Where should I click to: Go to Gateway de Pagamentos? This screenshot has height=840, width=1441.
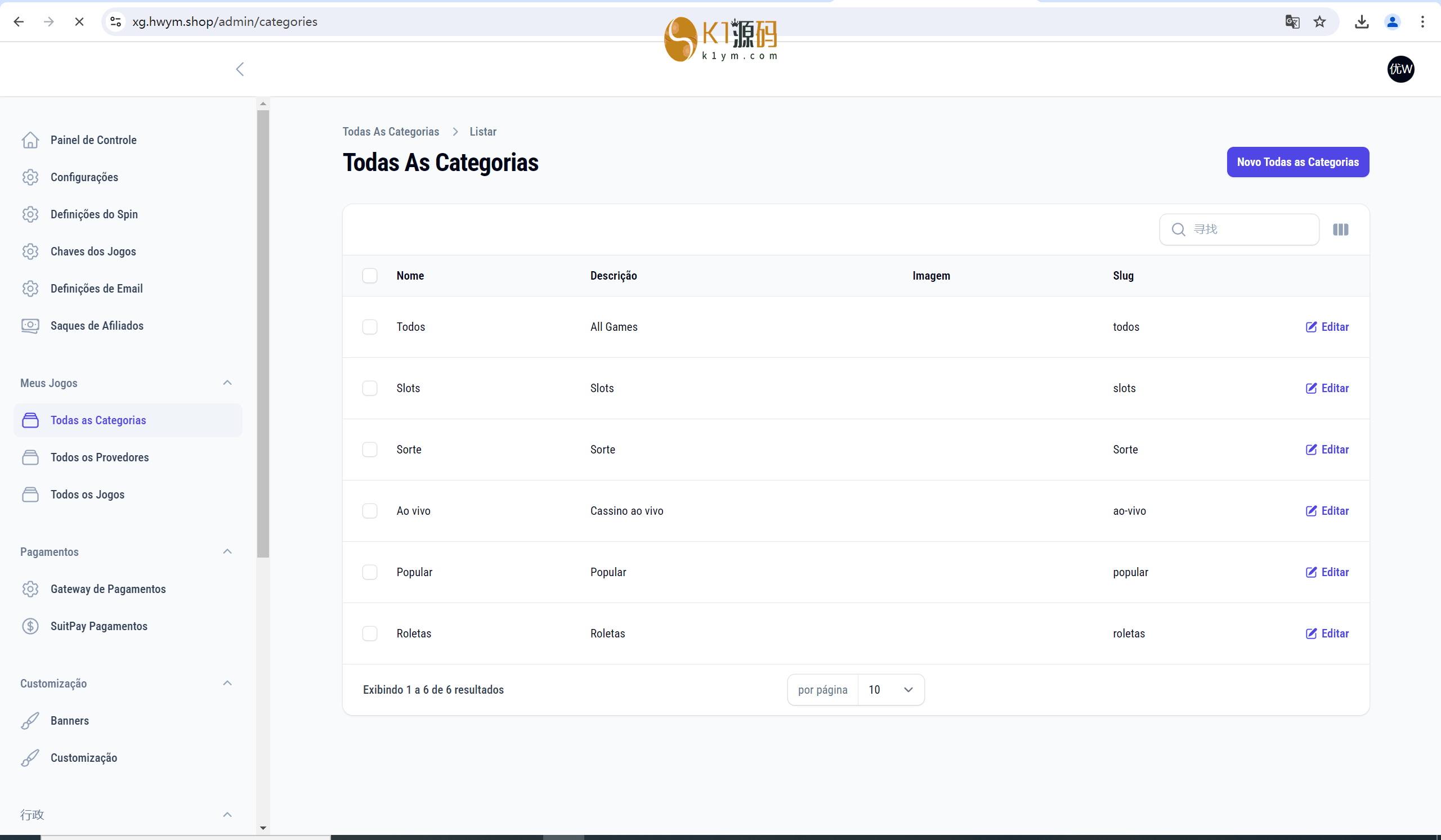point(108,589)
